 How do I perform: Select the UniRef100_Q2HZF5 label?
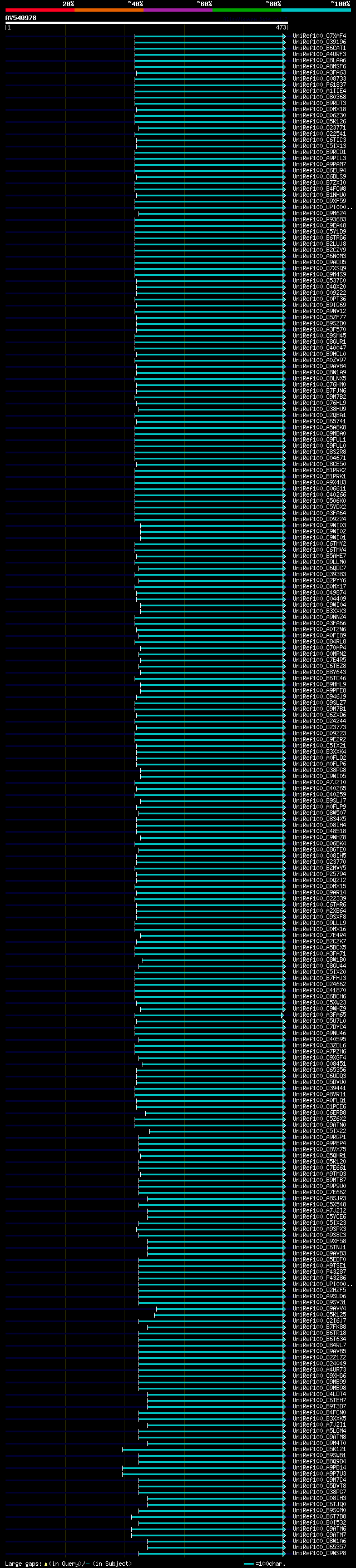pyautogui.click(x=319, y=1290)
